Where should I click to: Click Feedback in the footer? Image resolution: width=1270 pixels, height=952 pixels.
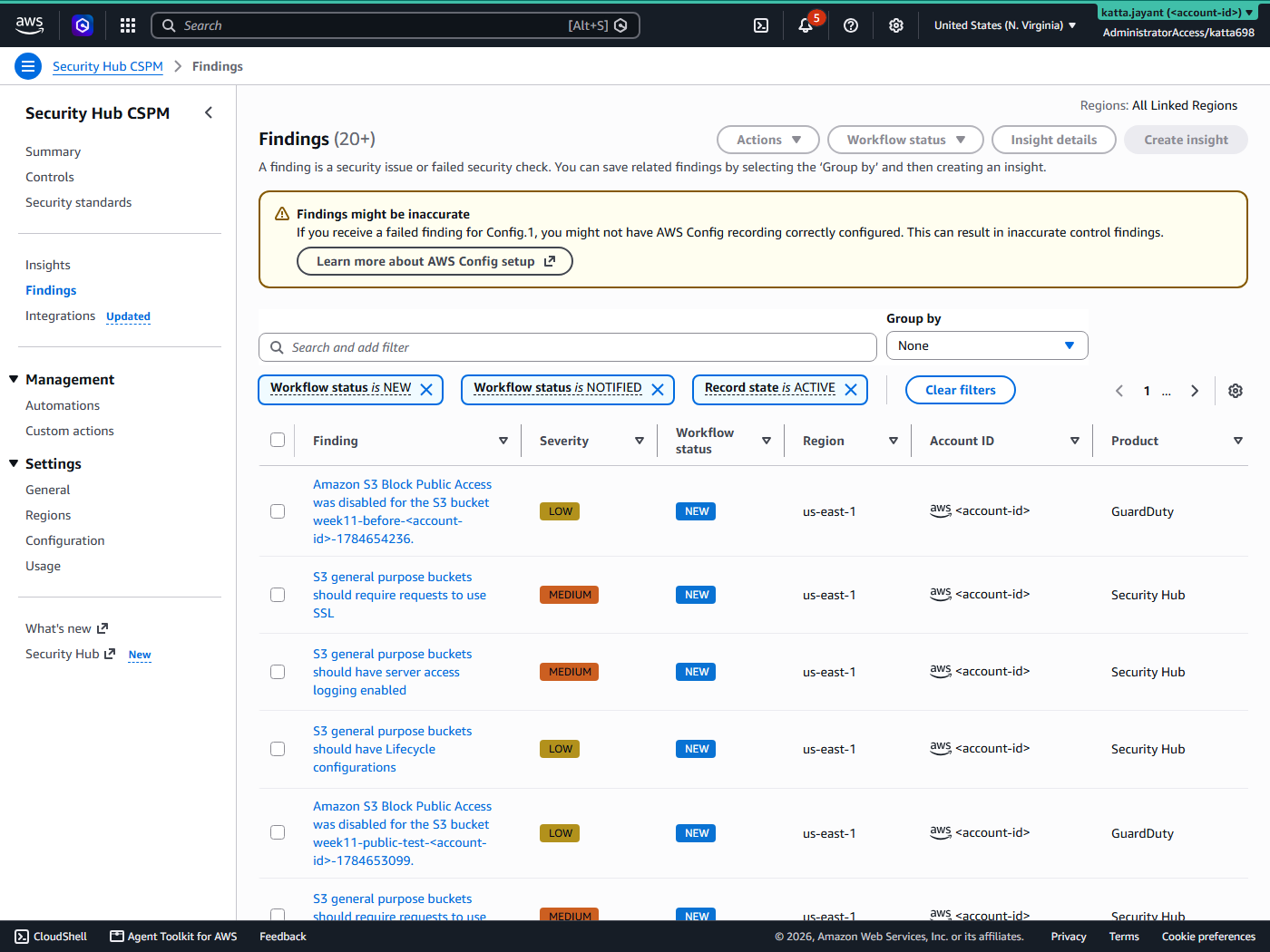pos(283,937)
